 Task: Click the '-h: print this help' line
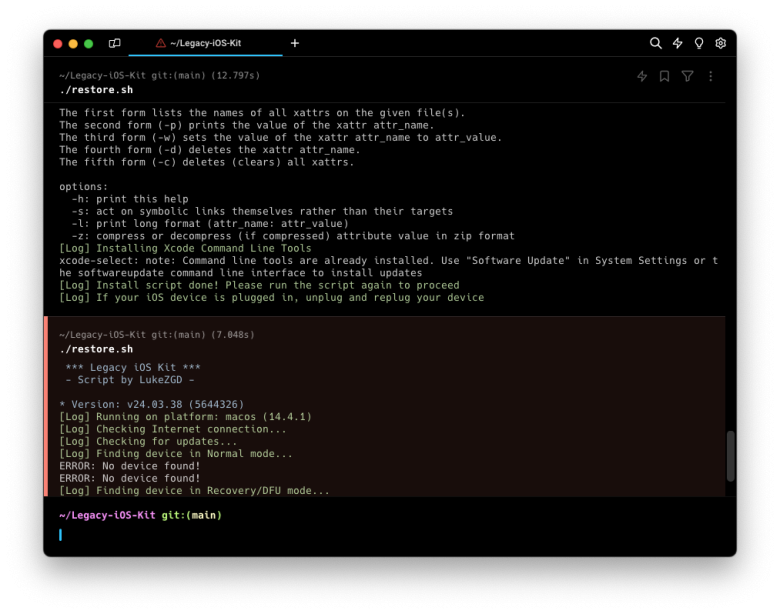point(130,199)
